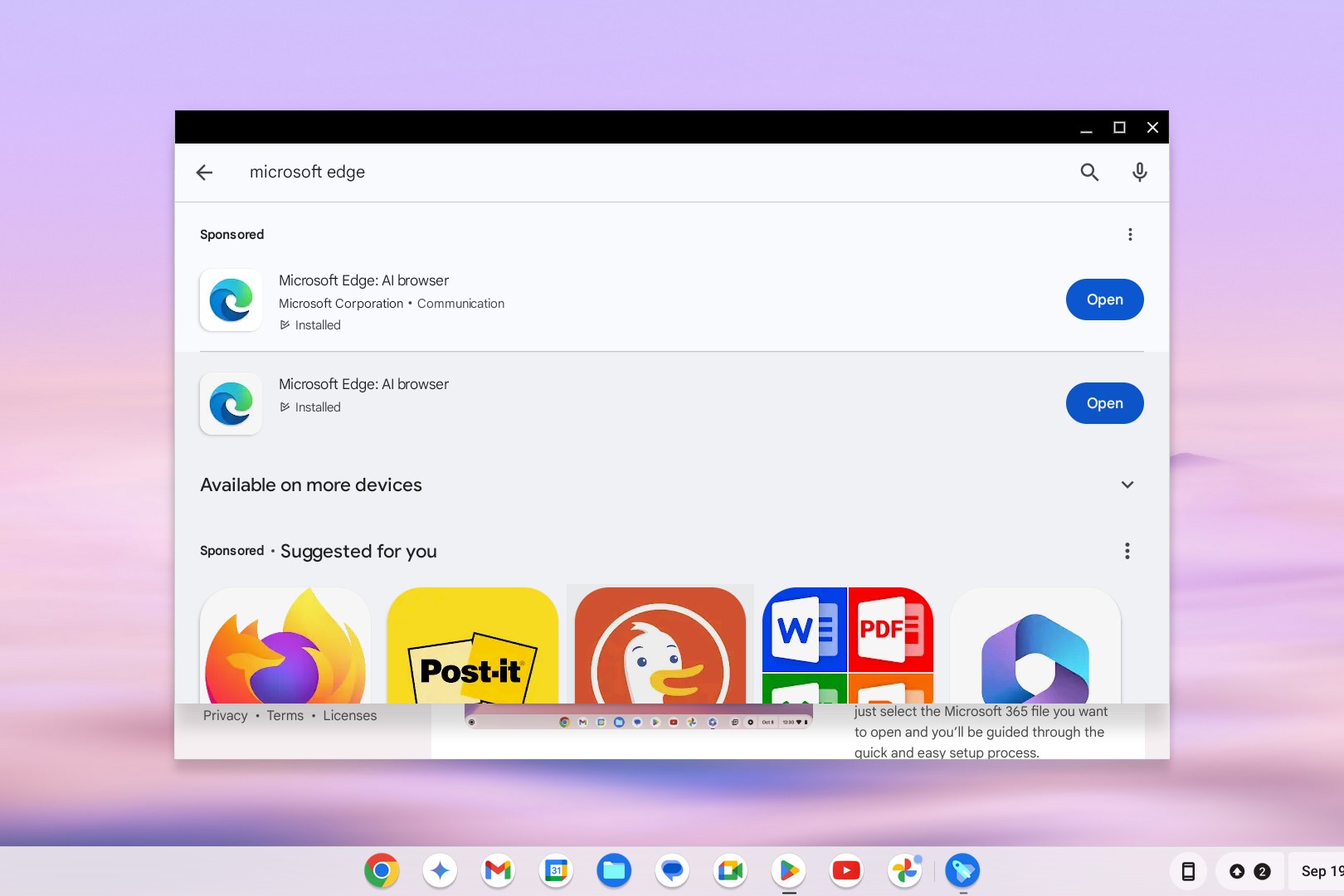Click the second Microsoft Edge listing icon

coord(231,403)
